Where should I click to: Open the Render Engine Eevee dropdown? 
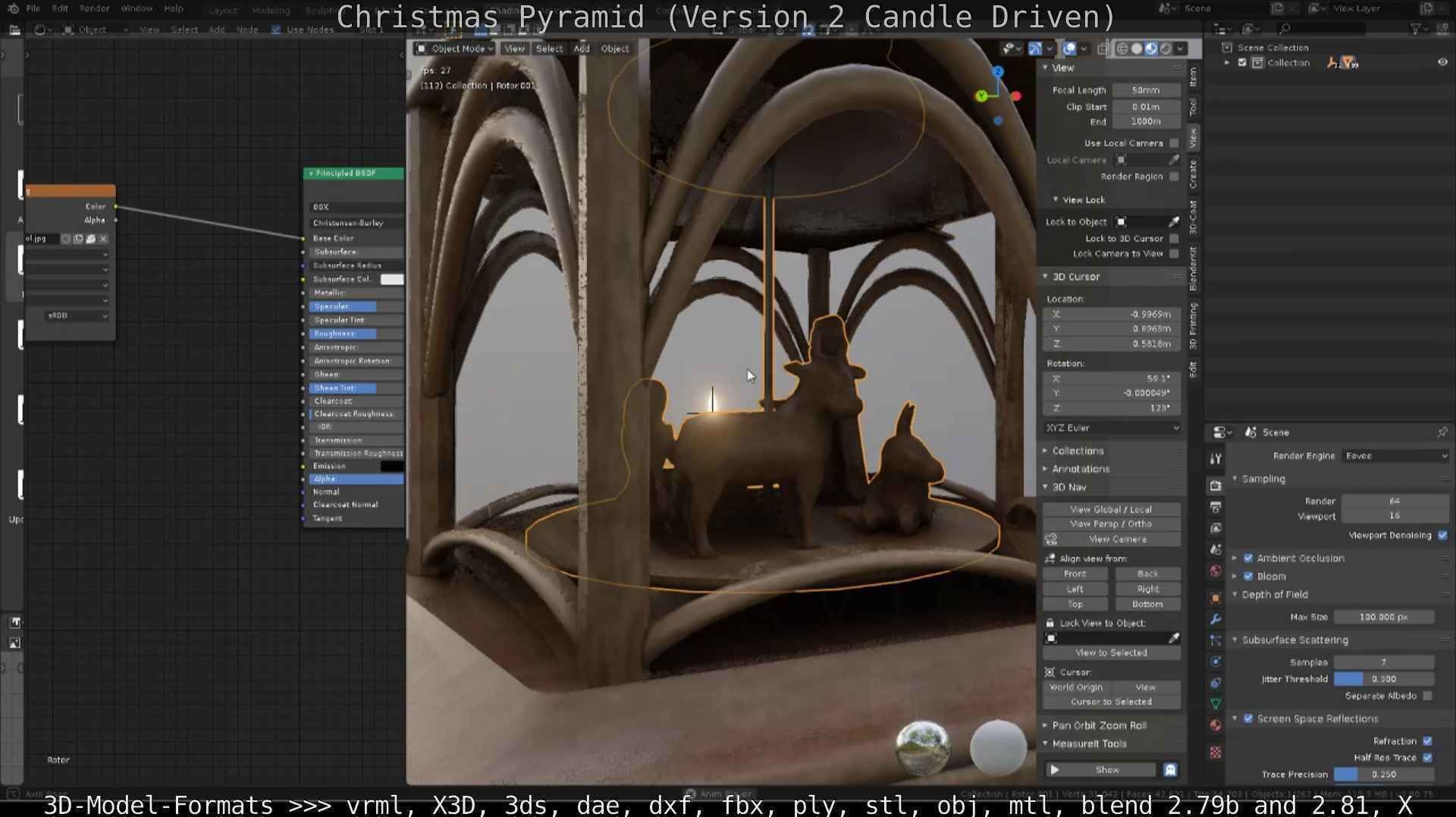click(1395, 456)
